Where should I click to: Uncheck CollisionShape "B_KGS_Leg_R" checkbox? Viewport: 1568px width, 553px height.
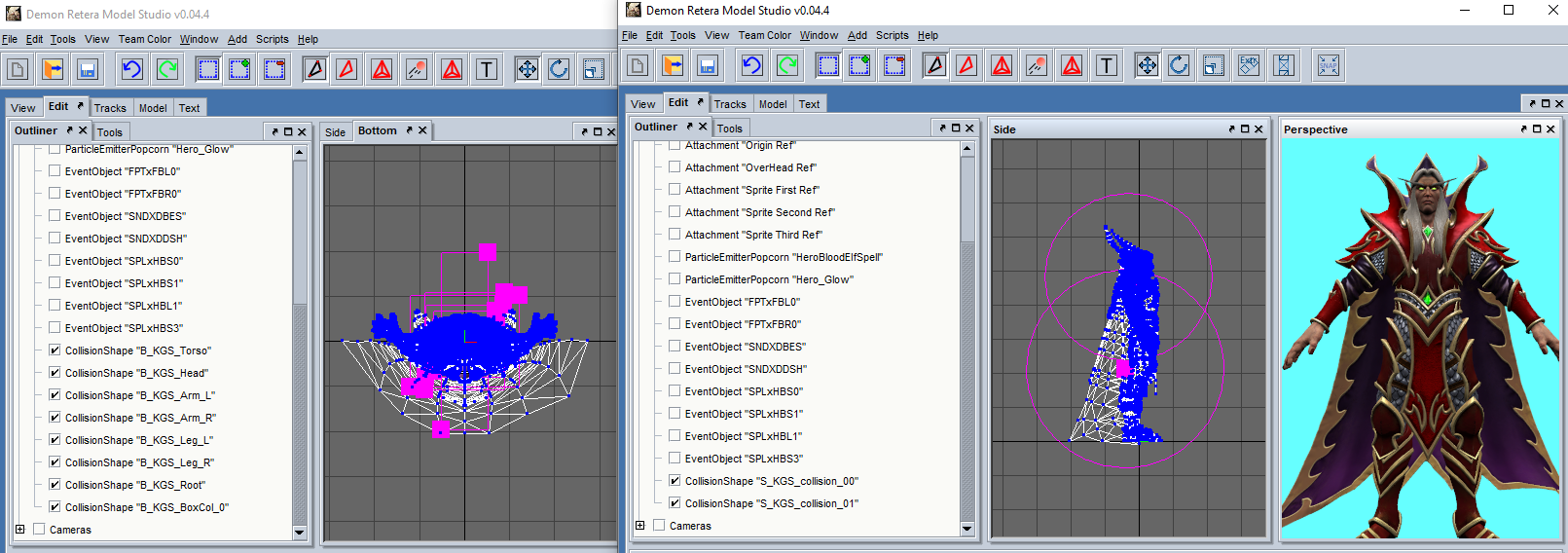tap(55, 461)
